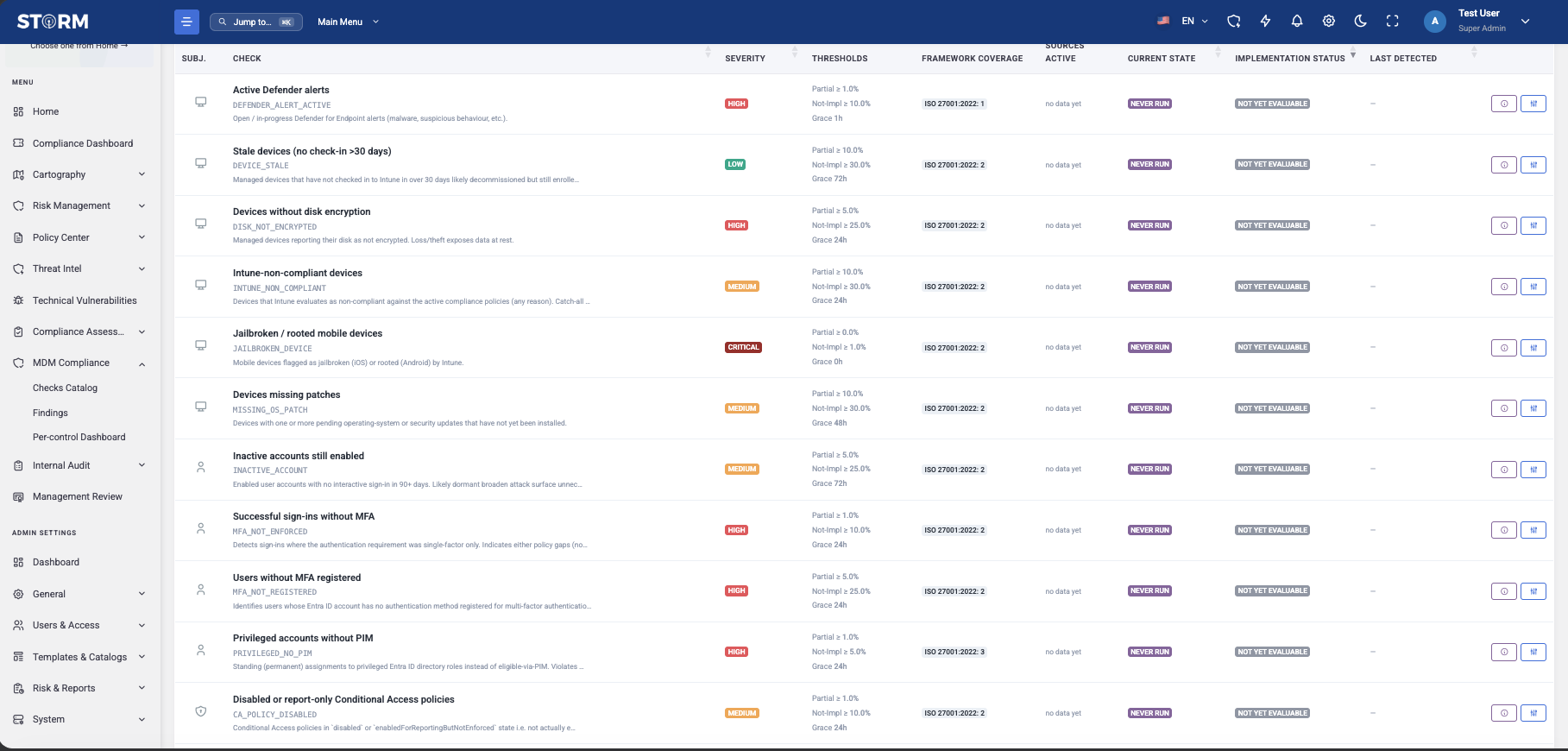Viewport: 1568px width, 751px height.
Task: Show info for Successful sign-ins without MFA
Action: pos(1504,530)
